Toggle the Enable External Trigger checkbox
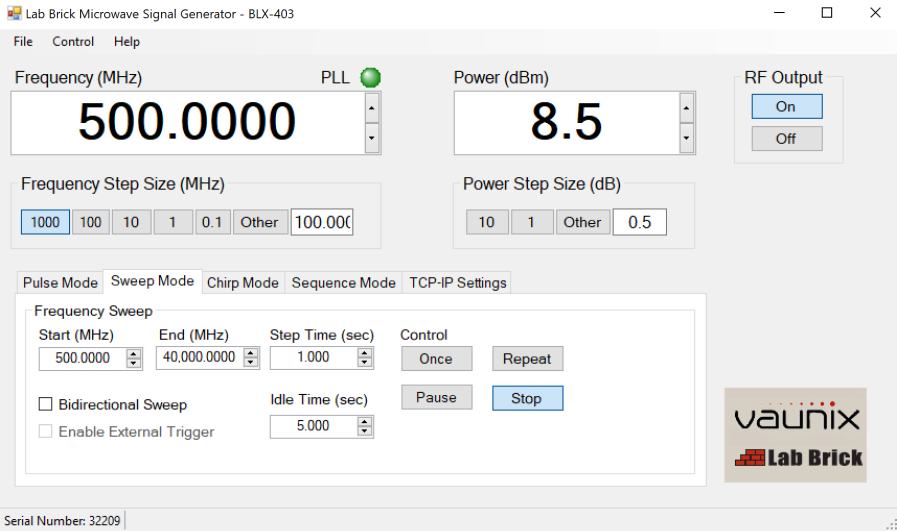This screenshot has width=897, height=531. (x=45, y=431)
